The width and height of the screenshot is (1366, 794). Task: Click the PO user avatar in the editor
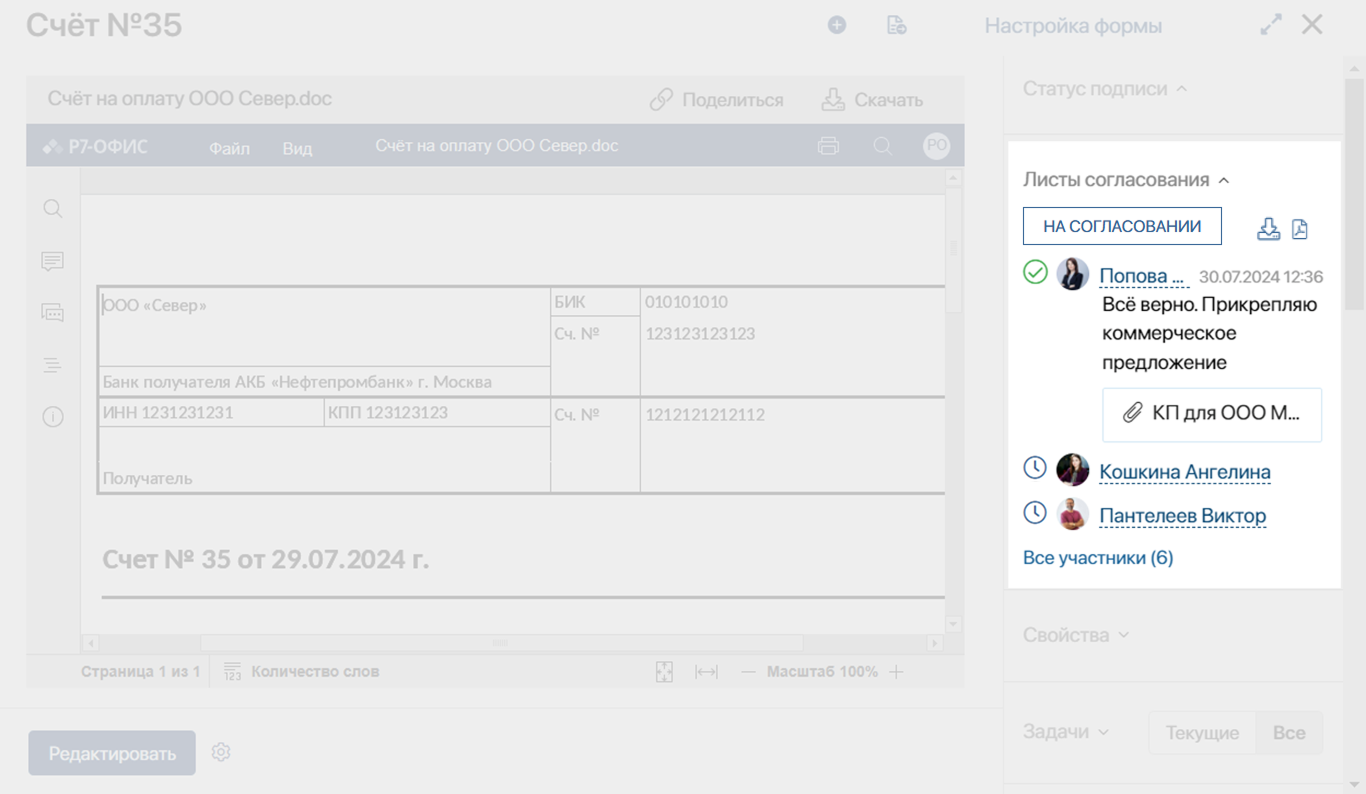(x=936, y=146)
